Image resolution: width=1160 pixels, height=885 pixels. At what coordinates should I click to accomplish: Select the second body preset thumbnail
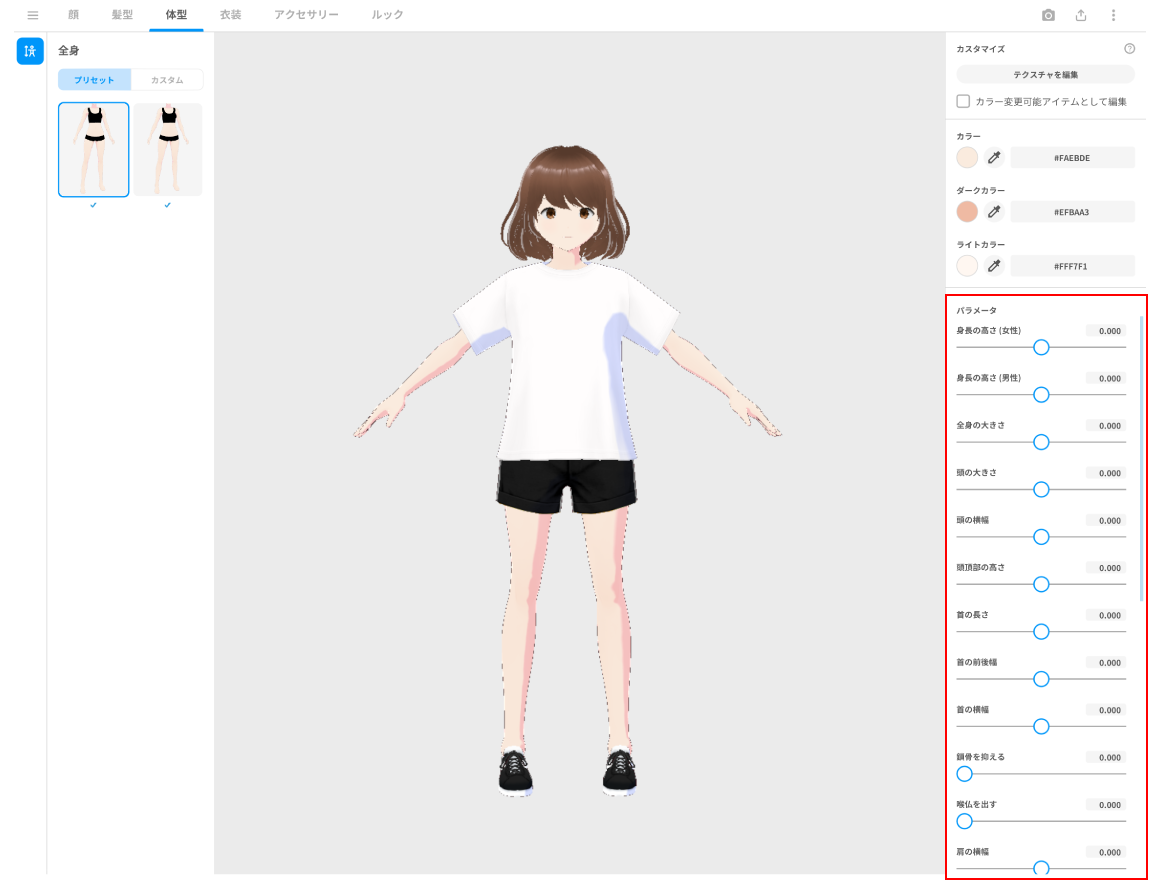(168, 150)
